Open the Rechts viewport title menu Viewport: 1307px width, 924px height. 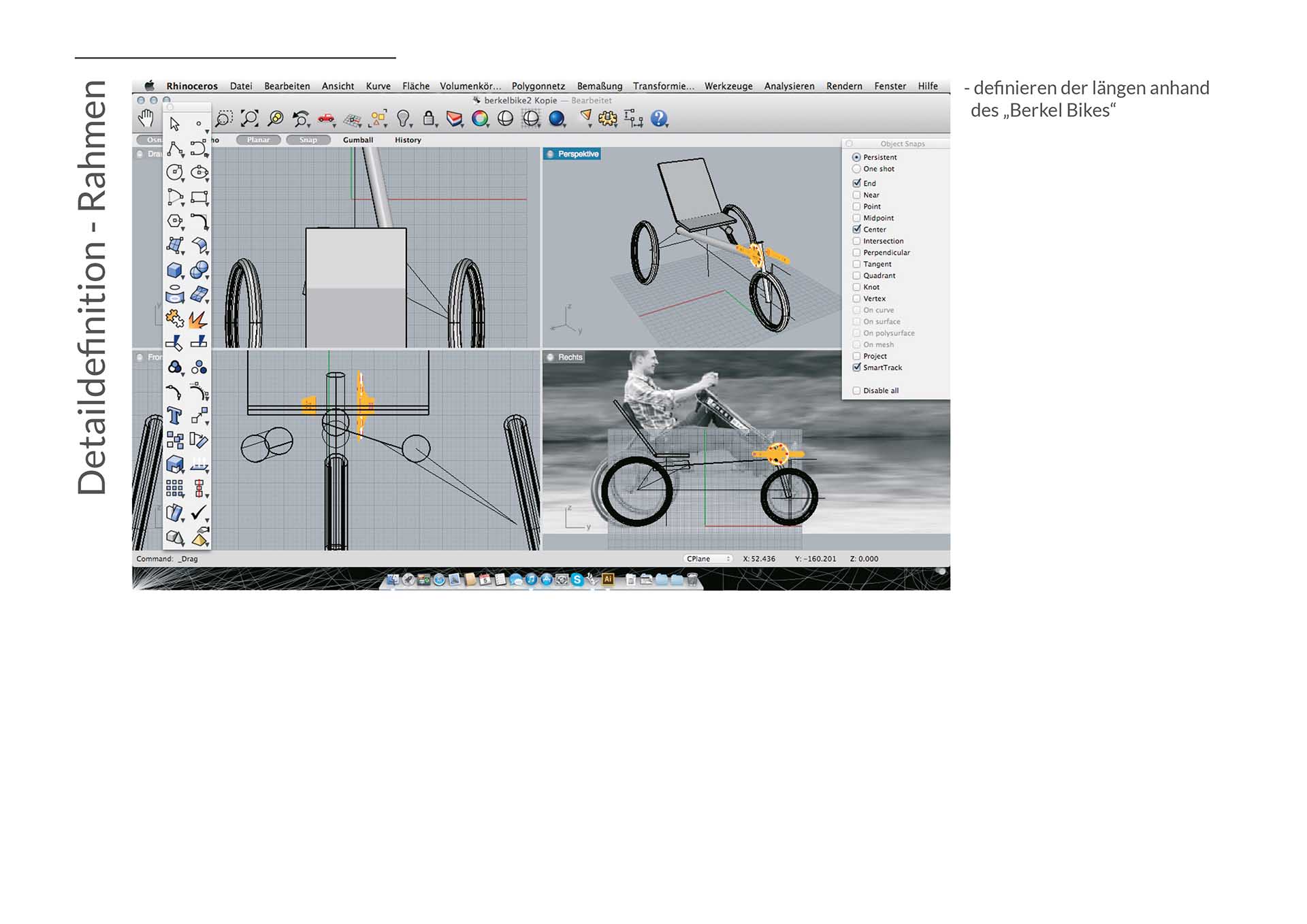570,357
